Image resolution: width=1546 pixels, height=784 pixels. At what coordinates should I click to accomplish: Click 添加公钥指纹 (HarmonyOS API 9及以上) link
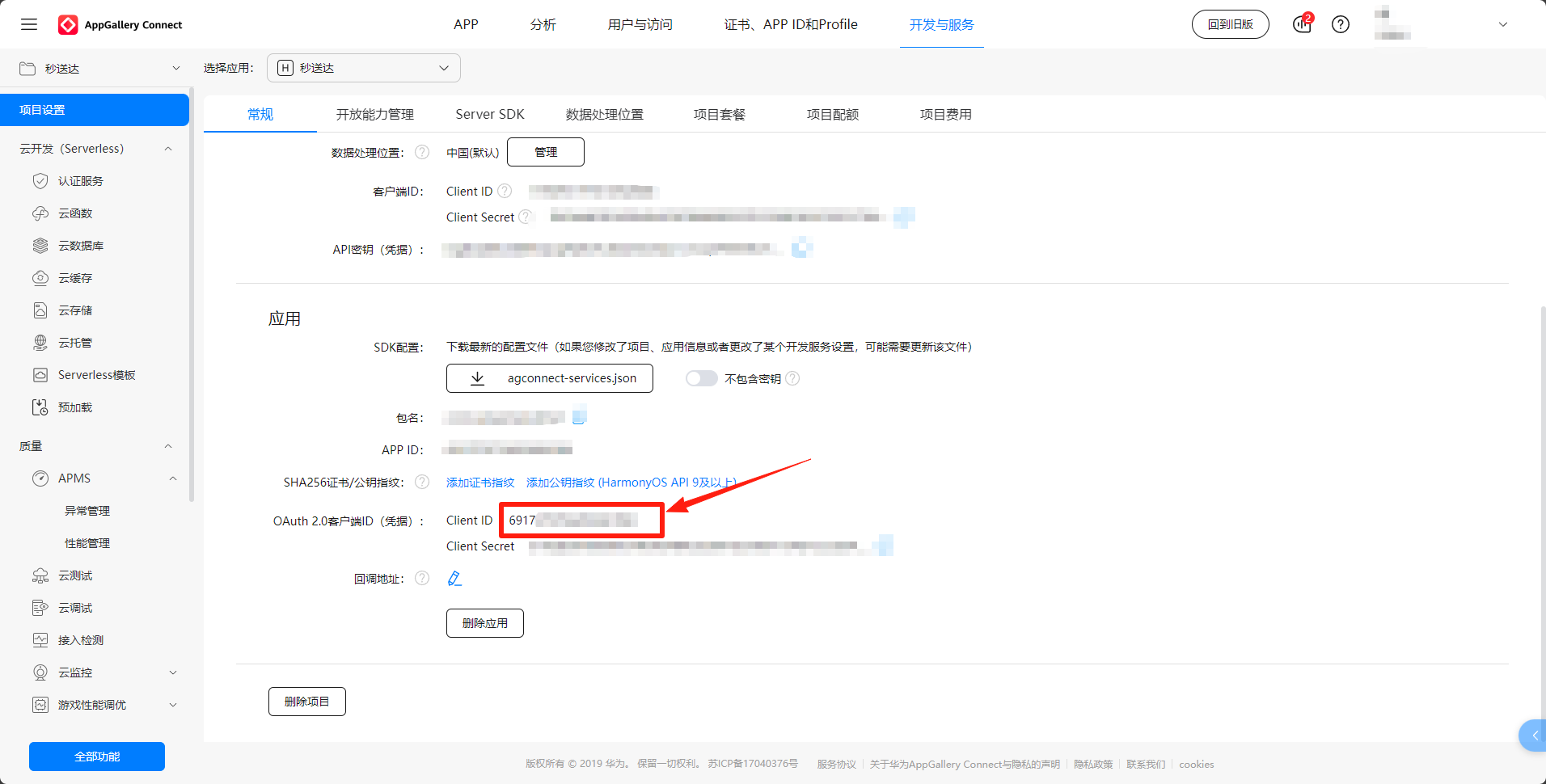click(631, 483)
